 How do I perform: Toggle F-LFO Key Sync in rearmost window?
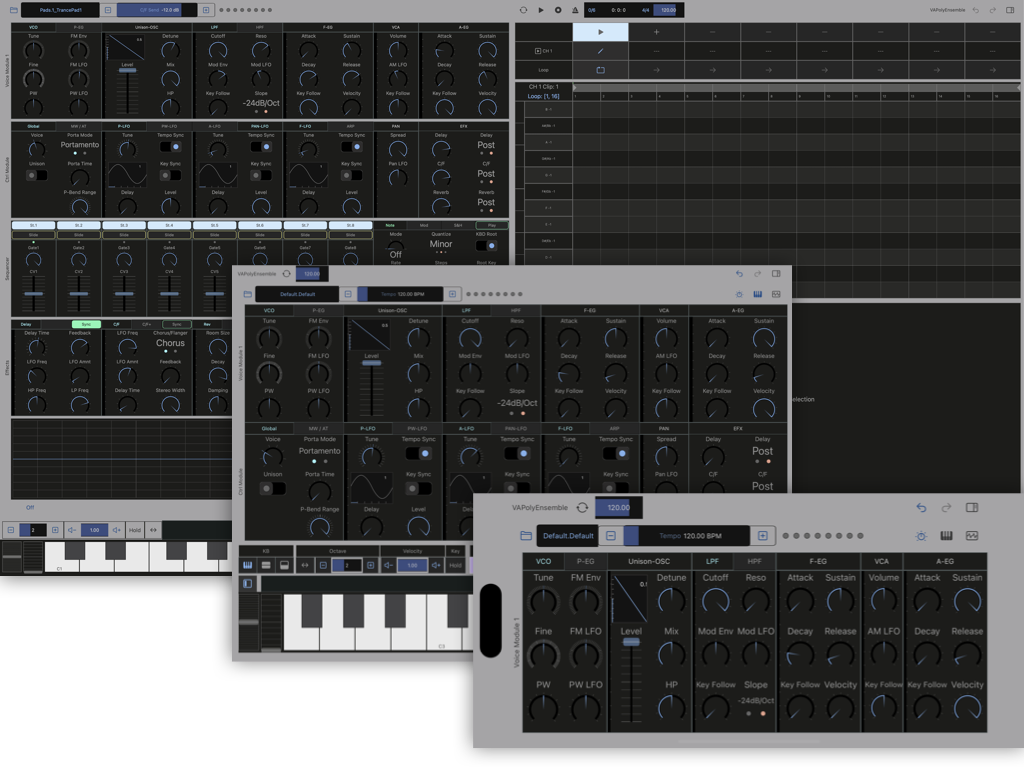click(x=352, y=175)
